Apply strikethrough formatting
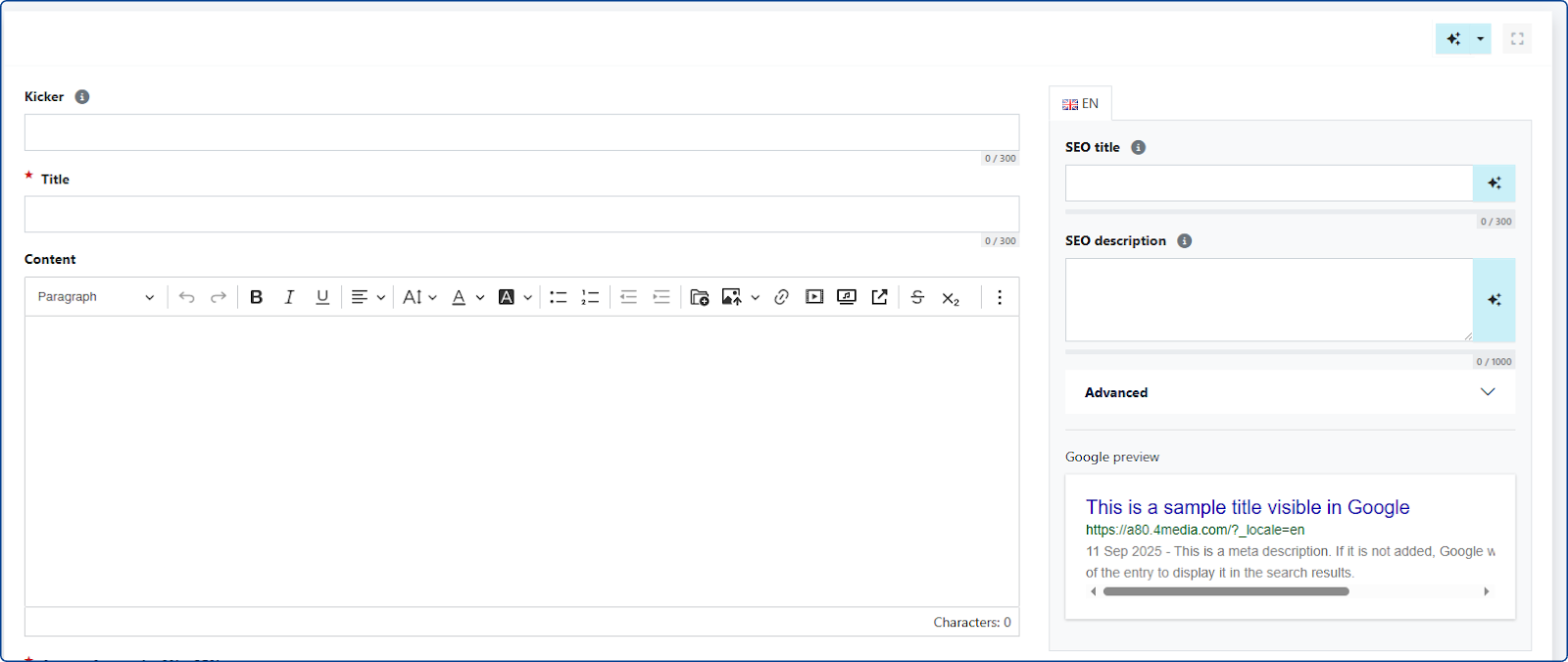Screen dimensions: 1568x662 coord(917,297)
